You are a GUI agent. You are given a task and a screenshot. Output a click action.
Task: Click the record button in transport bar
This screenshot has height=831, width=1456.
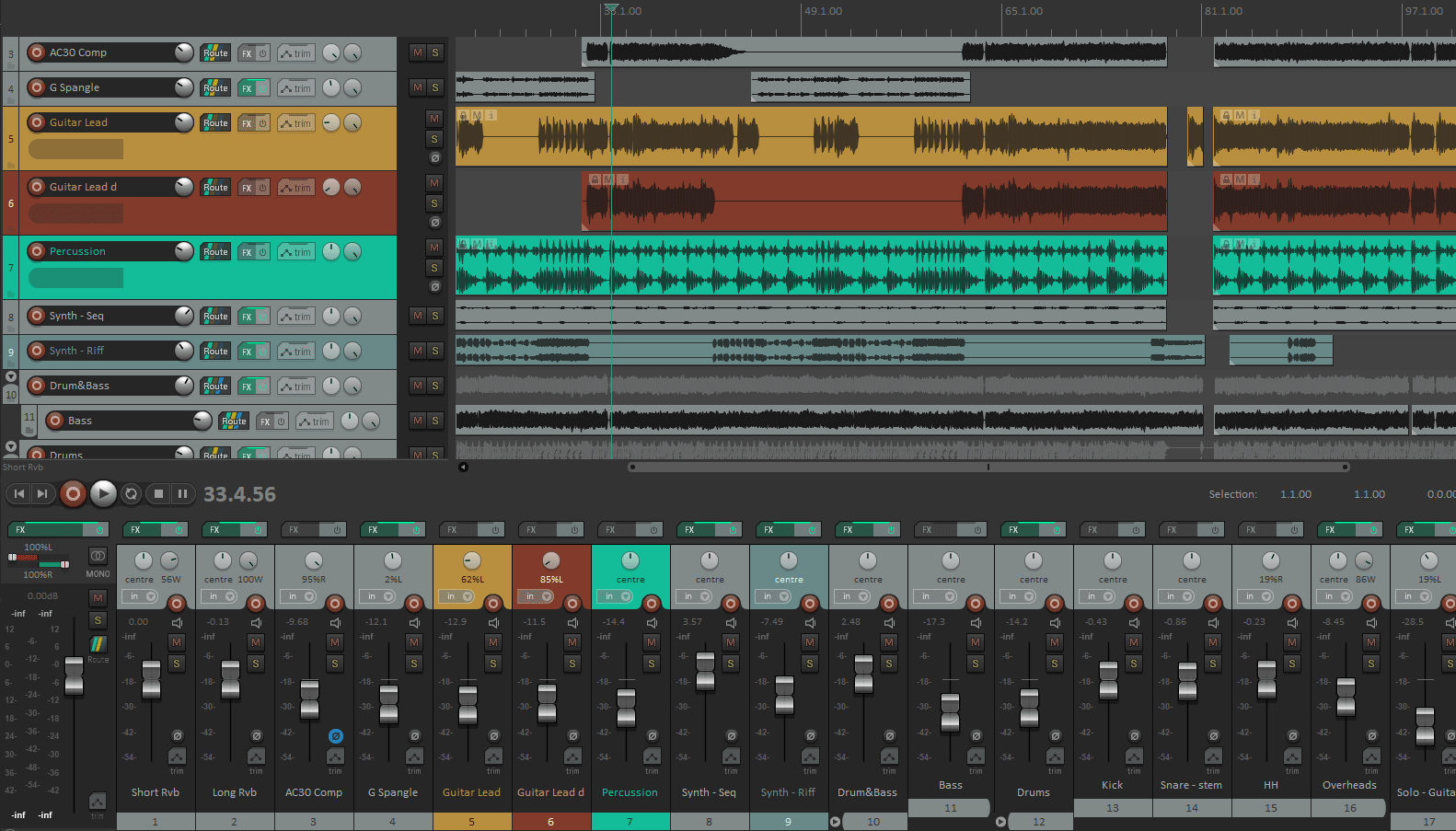pos(73,494)
